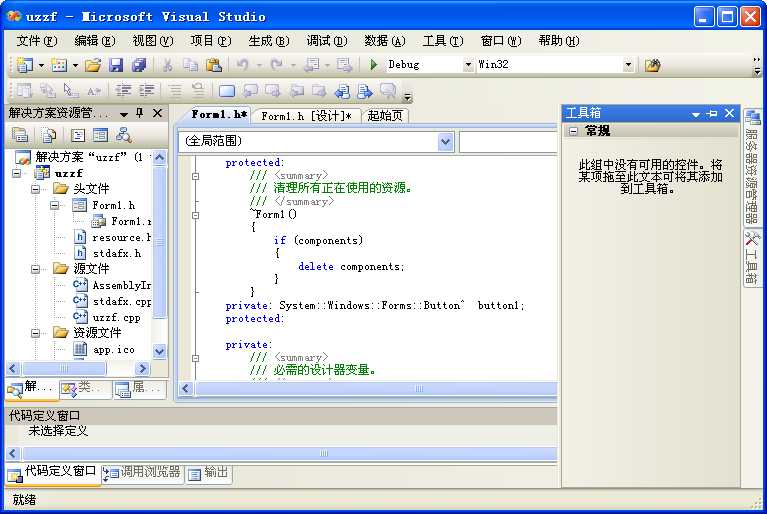This screenshot has height=514, width=767.
Task: Click the Increase Indent icon
Action: [146, 90]
